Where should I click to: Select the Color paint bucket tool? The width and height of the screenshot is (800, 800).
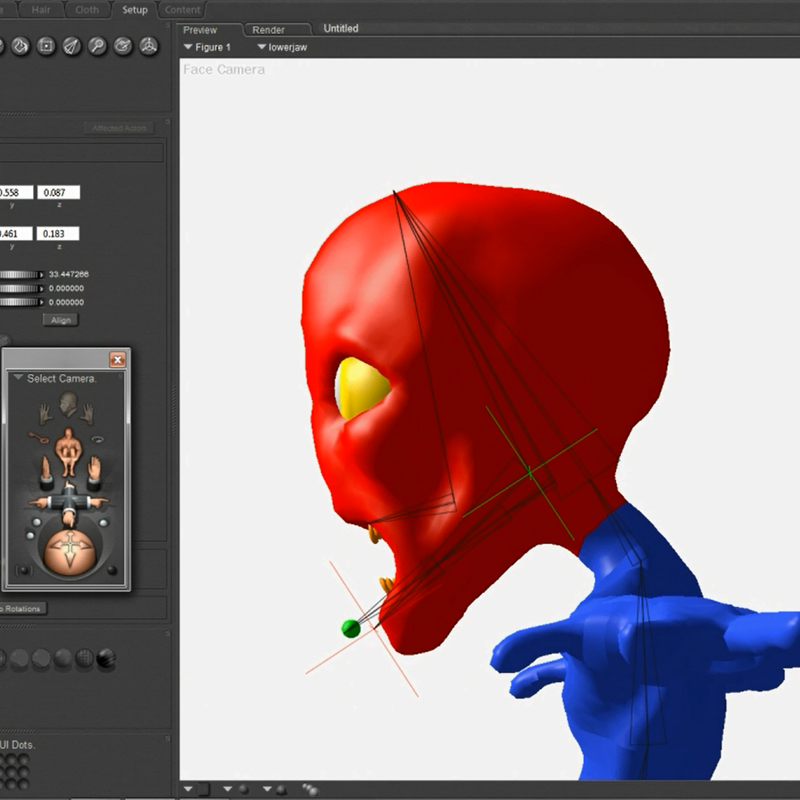[20, 46]
